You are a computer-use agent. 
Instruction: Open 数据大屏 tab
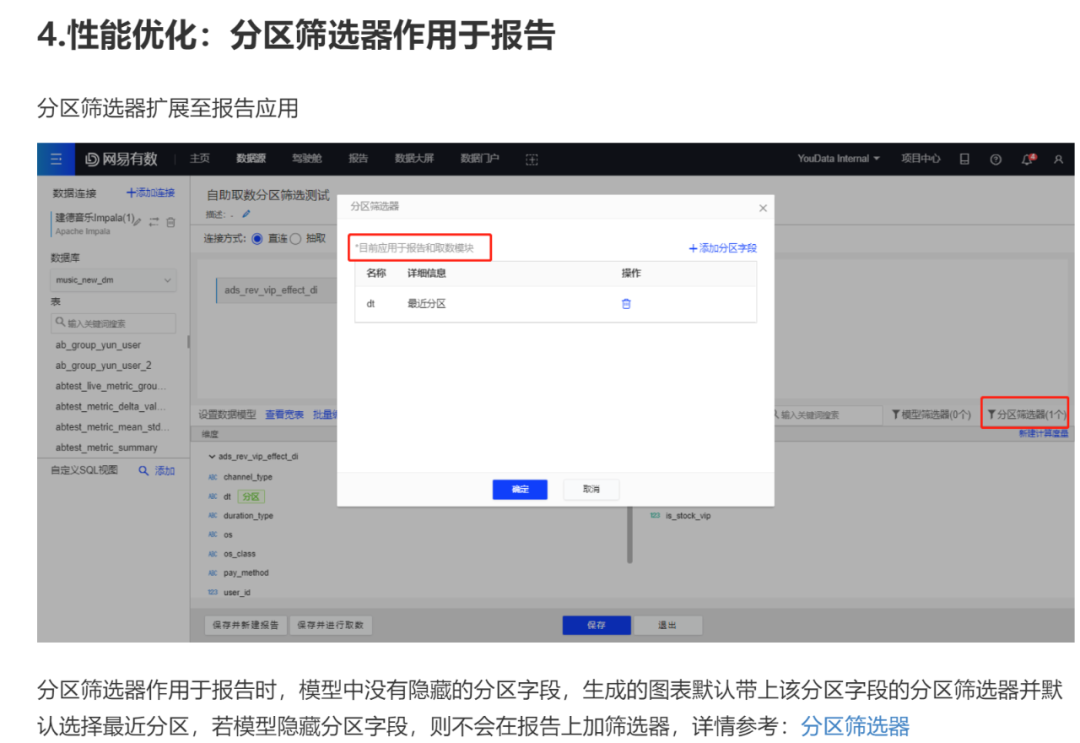[414, 158]
